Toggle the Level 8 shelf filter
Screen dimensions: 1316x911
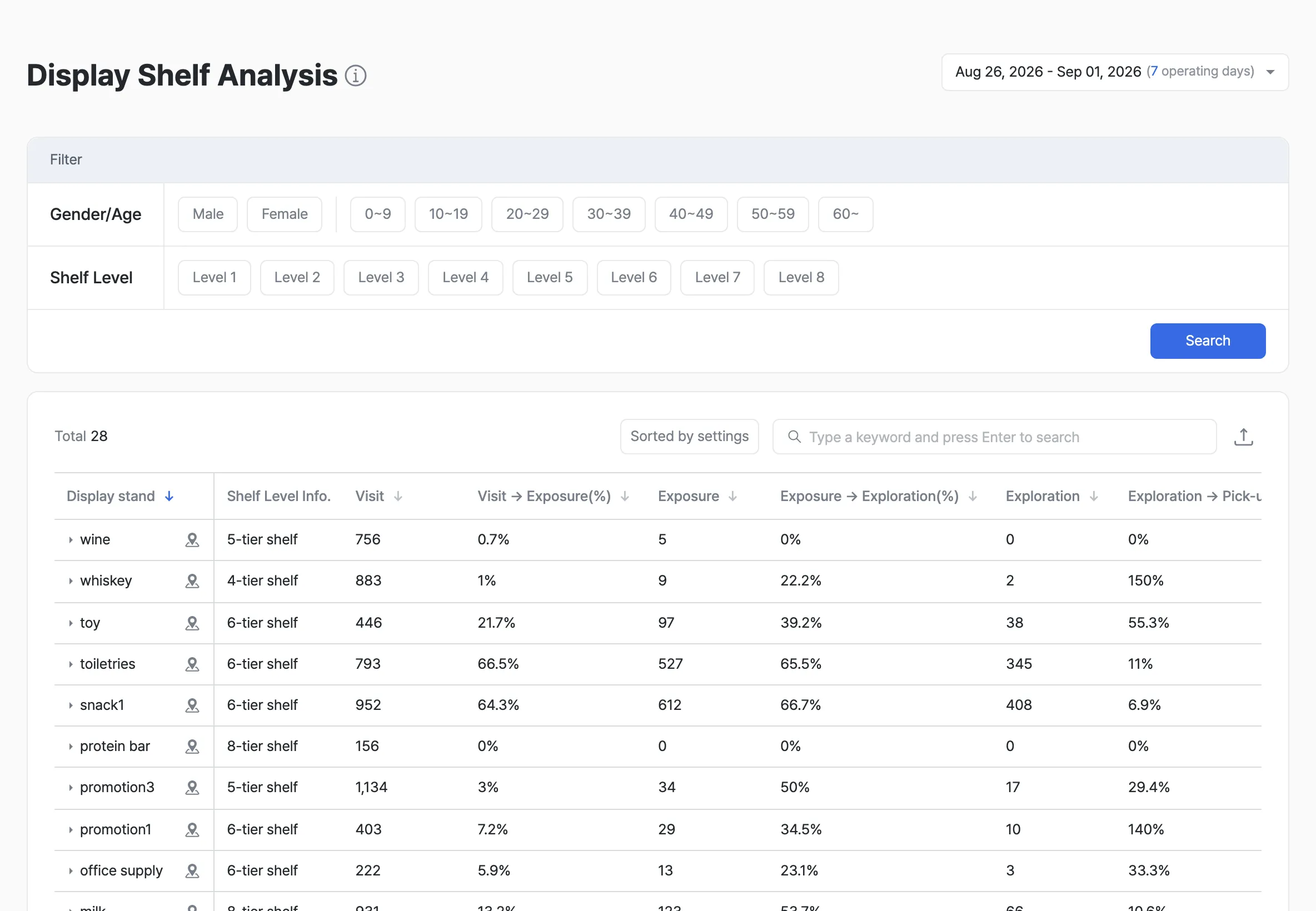pos(801,277)
